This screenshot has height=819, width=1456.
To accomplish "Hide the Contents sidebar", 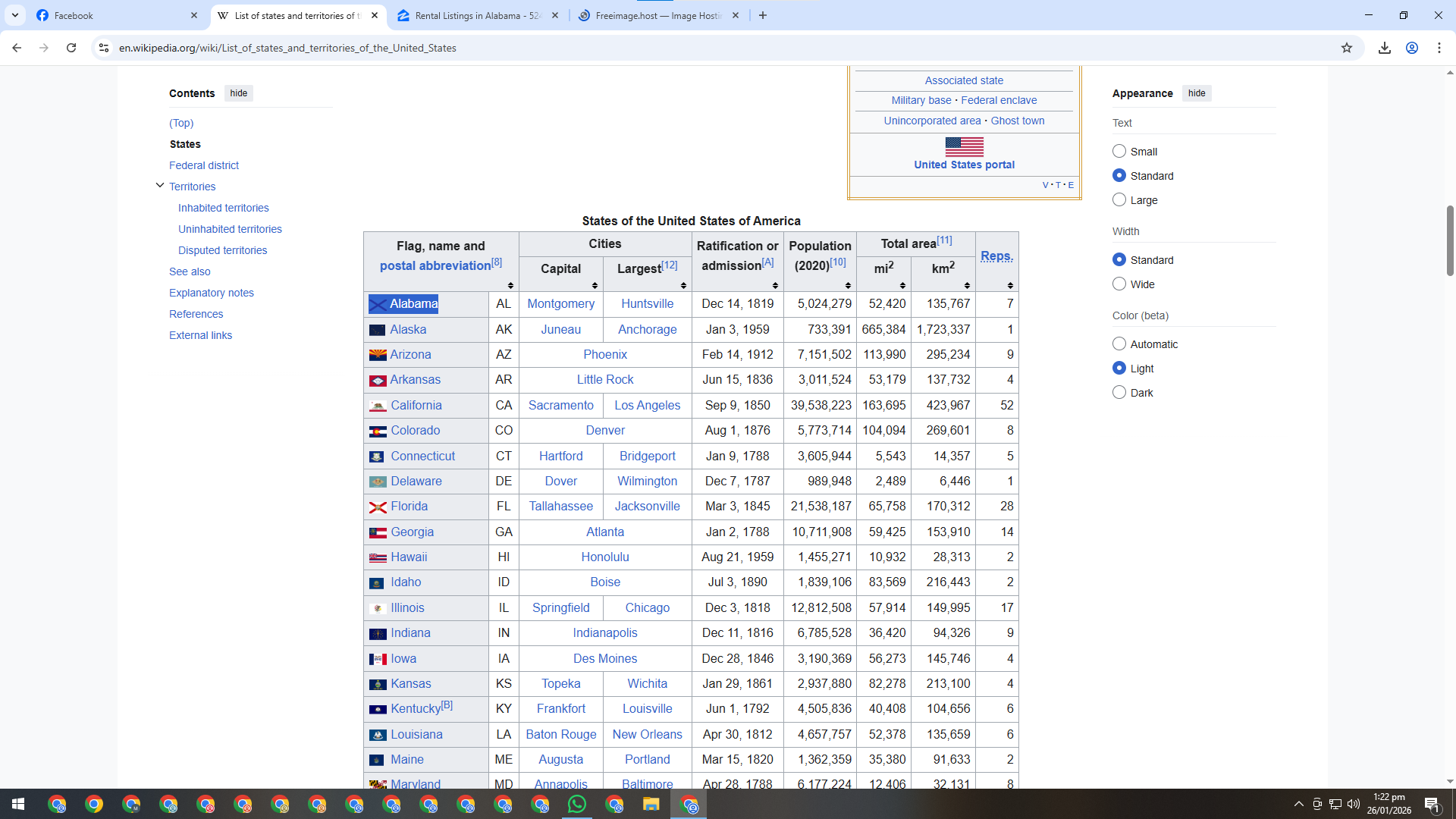I will pyautogui.click(x=239, y=93).
